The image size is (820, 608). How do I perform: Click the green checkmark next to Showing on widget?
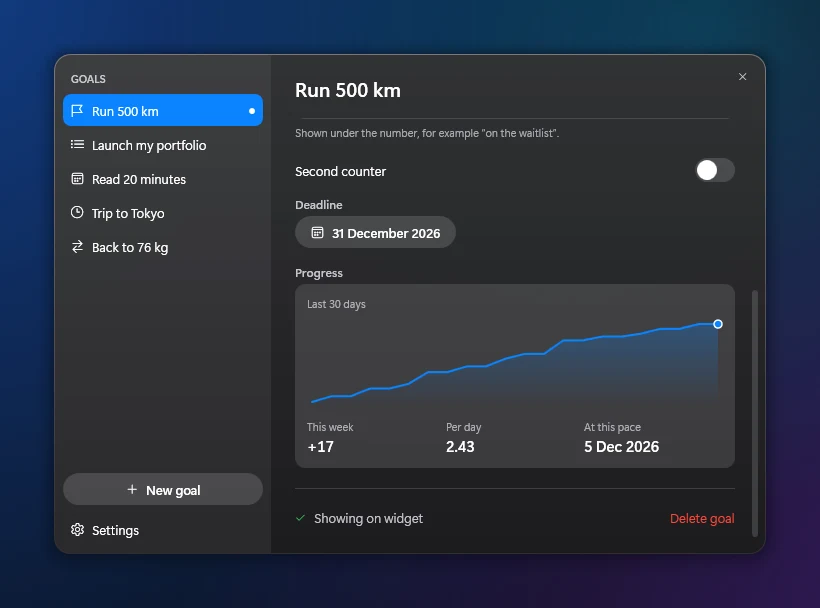point(300,518)
